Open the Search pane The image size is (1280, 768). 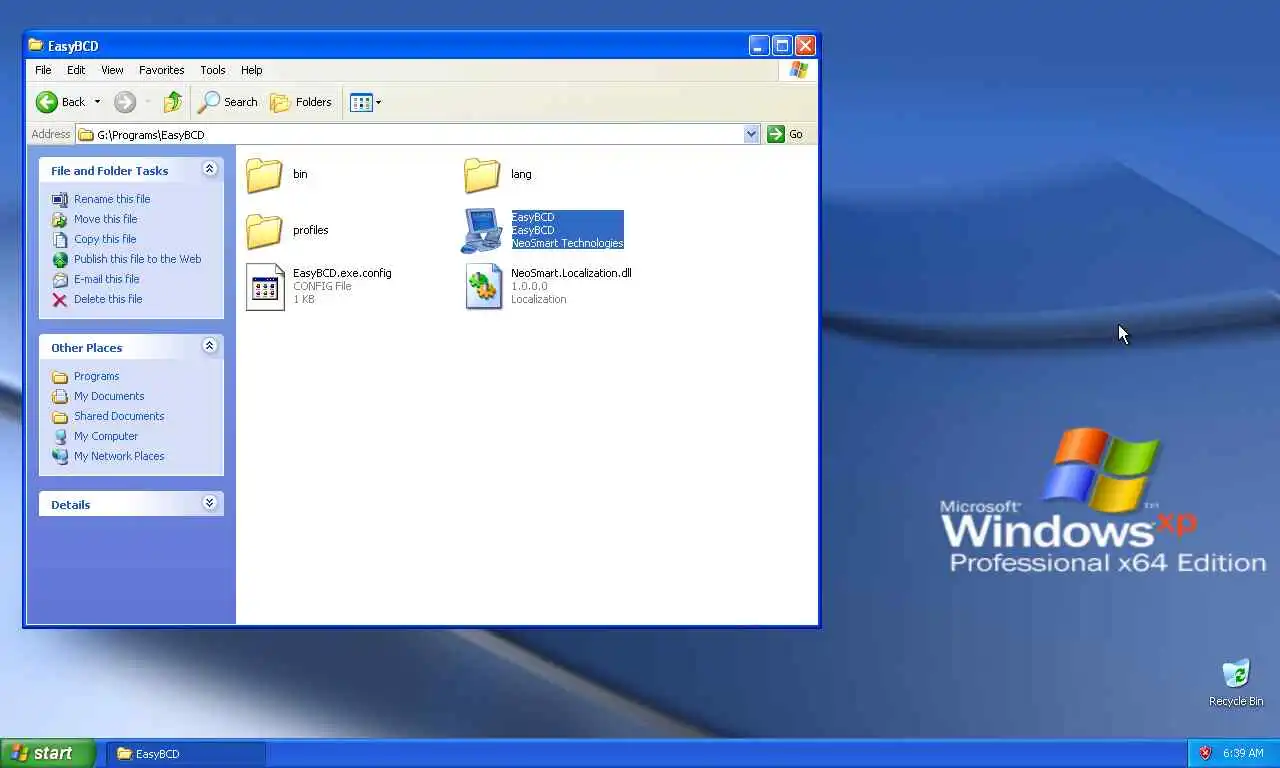click(x=228, y=102)
